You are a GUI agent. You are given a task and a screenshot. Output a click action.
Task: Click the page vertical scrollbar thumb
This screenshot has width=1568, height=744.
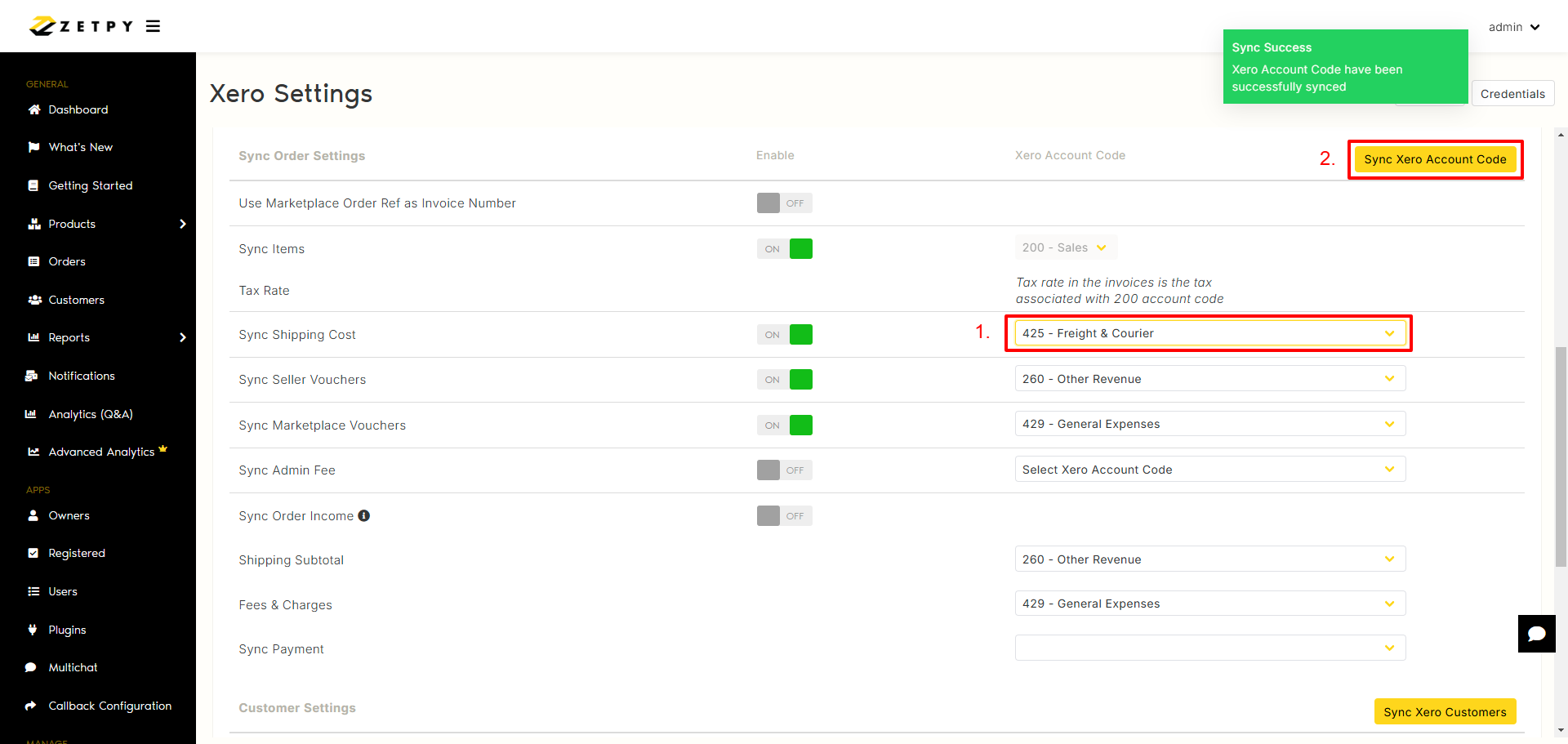point(1561,456)
